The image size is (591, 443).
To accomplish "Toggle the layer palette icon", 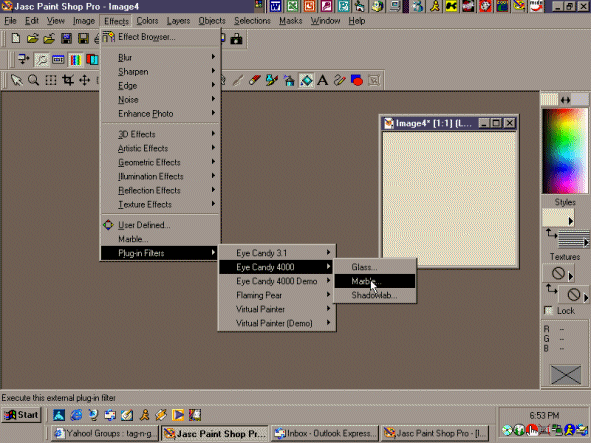I will click(92, 59).
